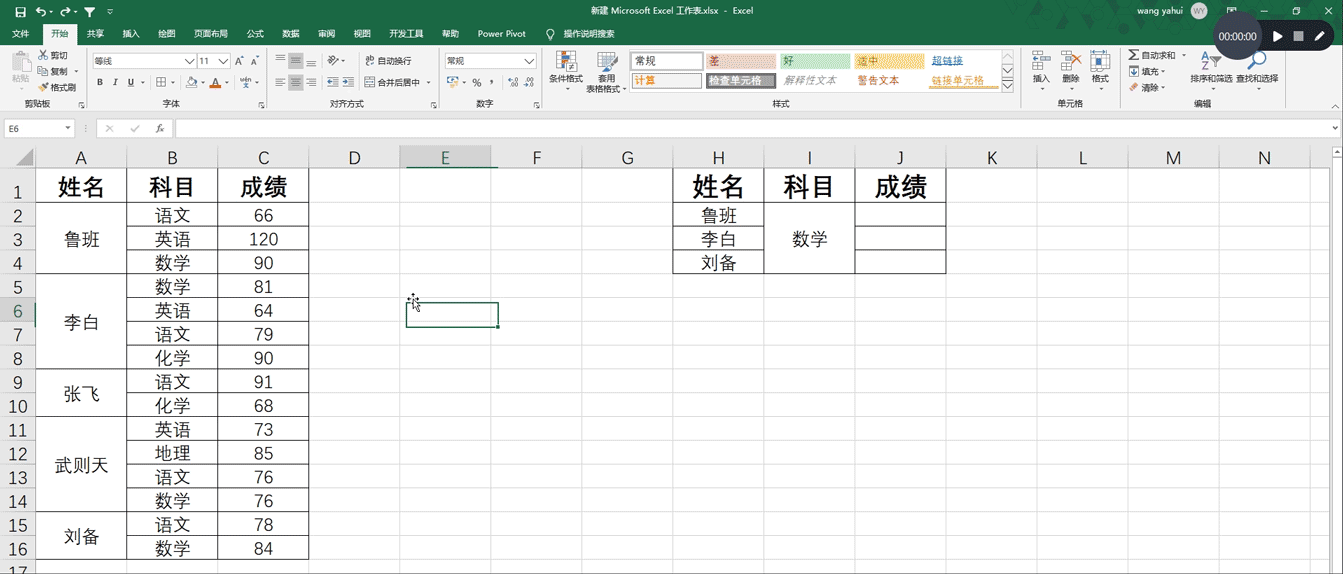Increase decimal places

point(513,83)
